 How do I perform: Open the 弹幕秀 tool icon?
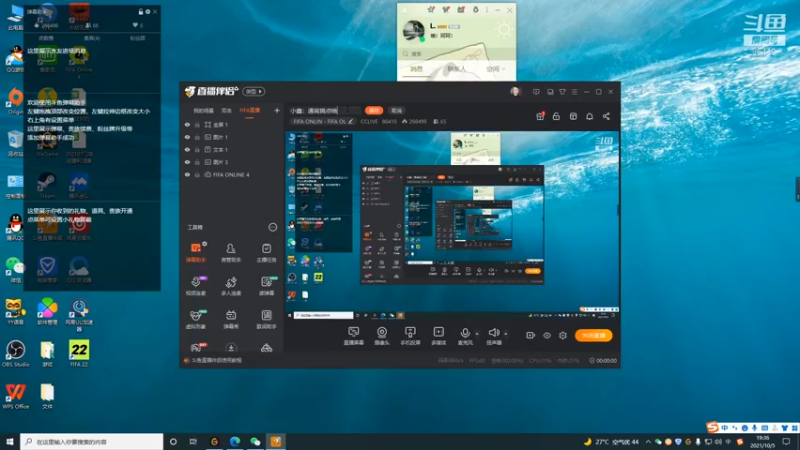point(231,319)
